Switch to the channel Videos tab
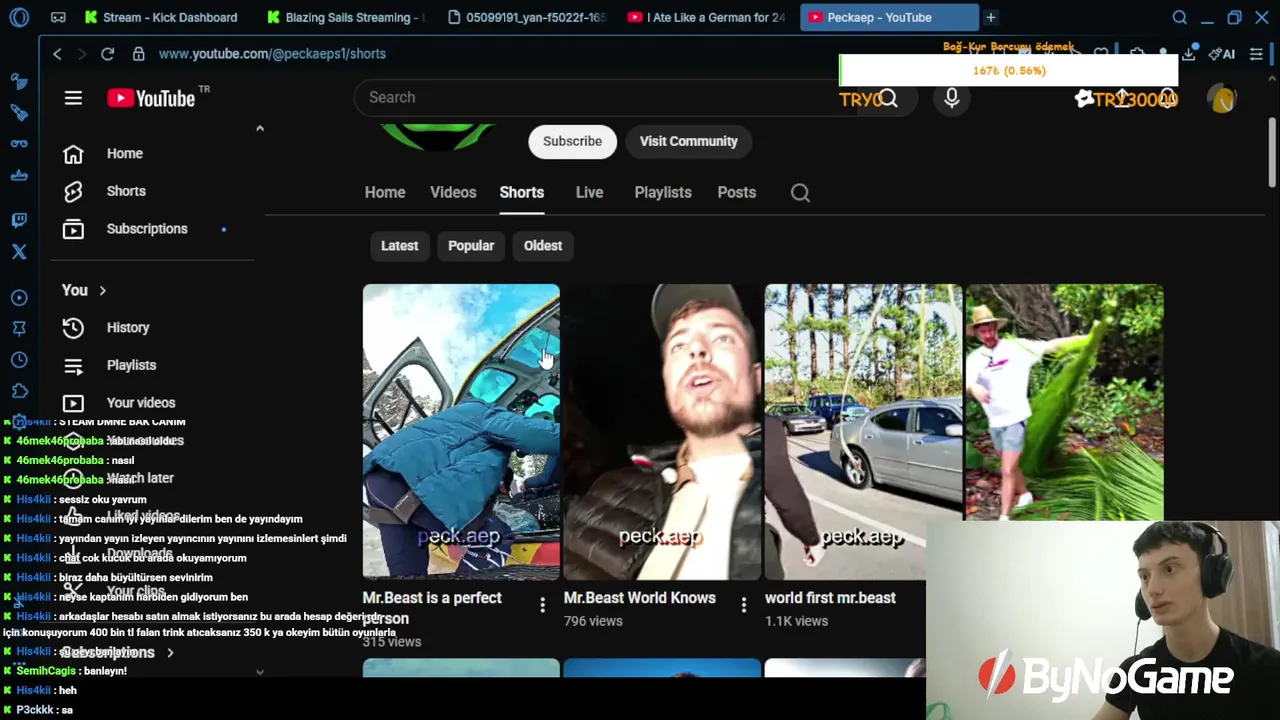The image size is (1280, 720). 453,193
